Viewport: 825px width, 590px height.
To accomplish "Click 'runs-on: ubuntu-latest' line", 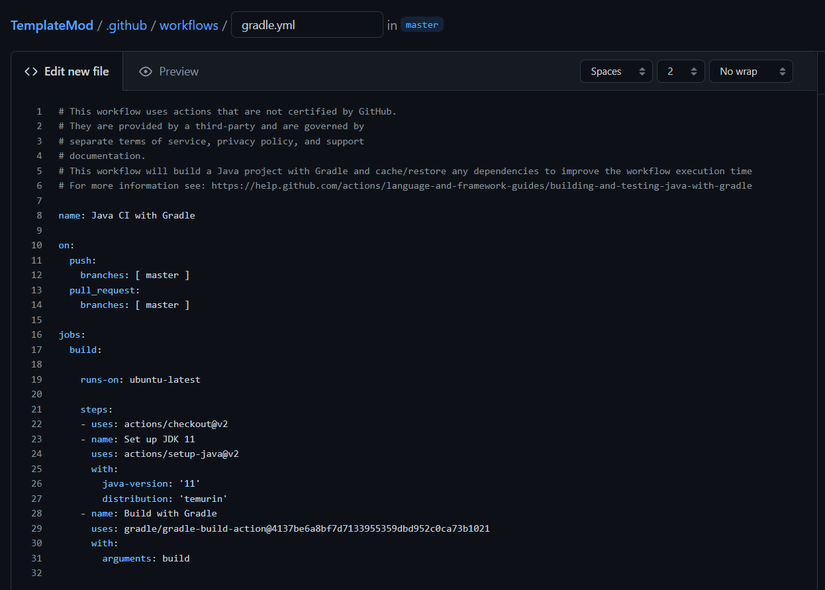I will click(140, 379).
